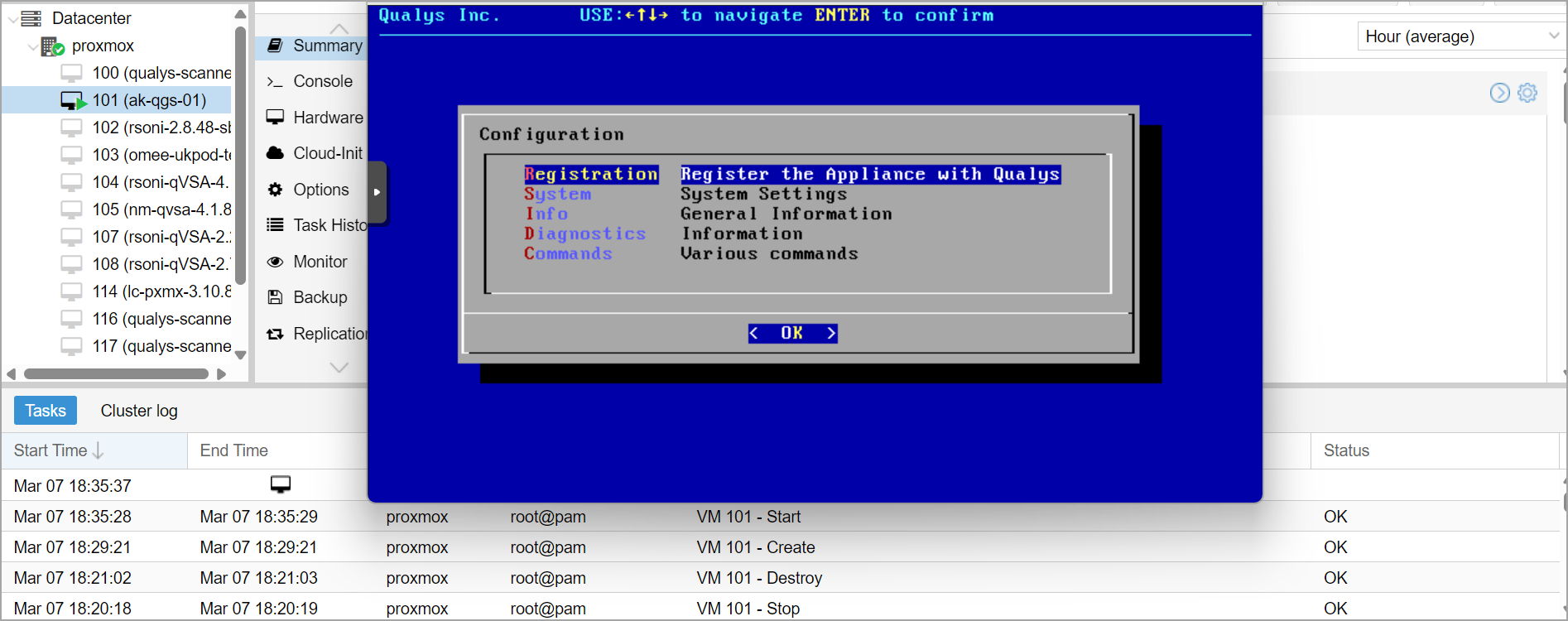Screen dimensions: 1568x621
Task: Click the down chevron below Replication menu
Action: point(339,367)
